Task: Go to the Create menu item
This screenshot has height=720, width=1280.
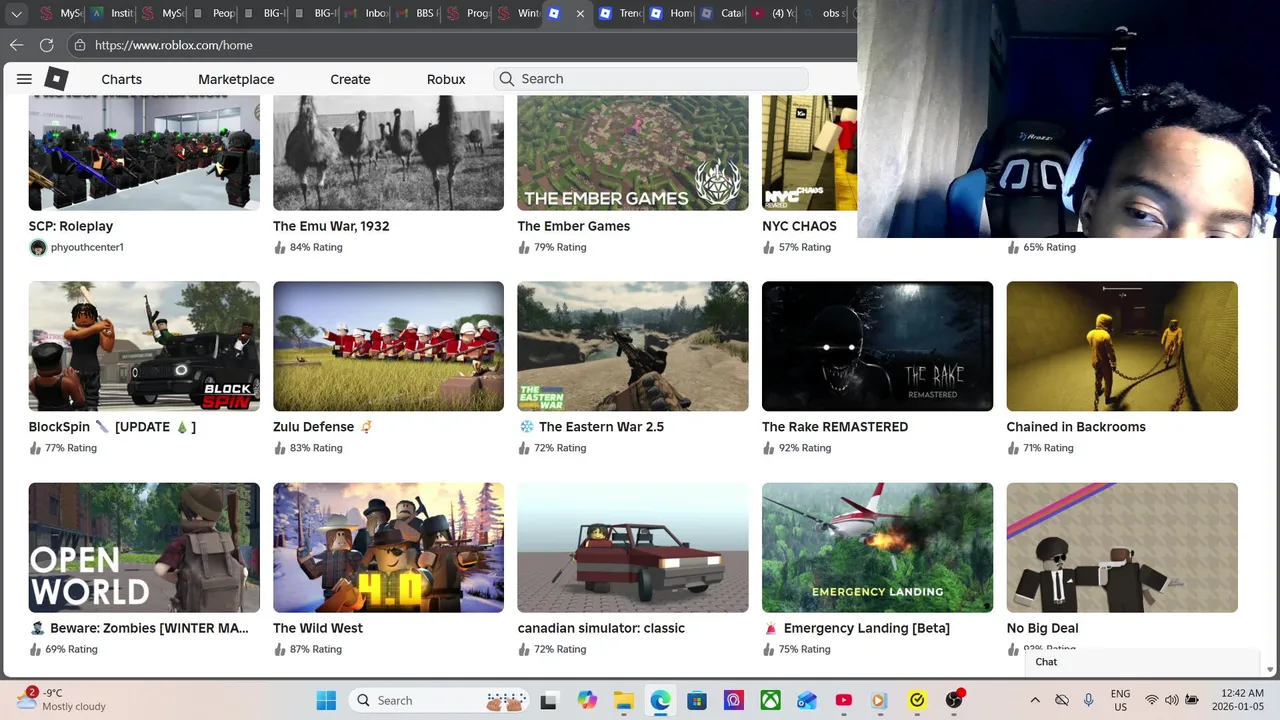Action: pos(350,79)
